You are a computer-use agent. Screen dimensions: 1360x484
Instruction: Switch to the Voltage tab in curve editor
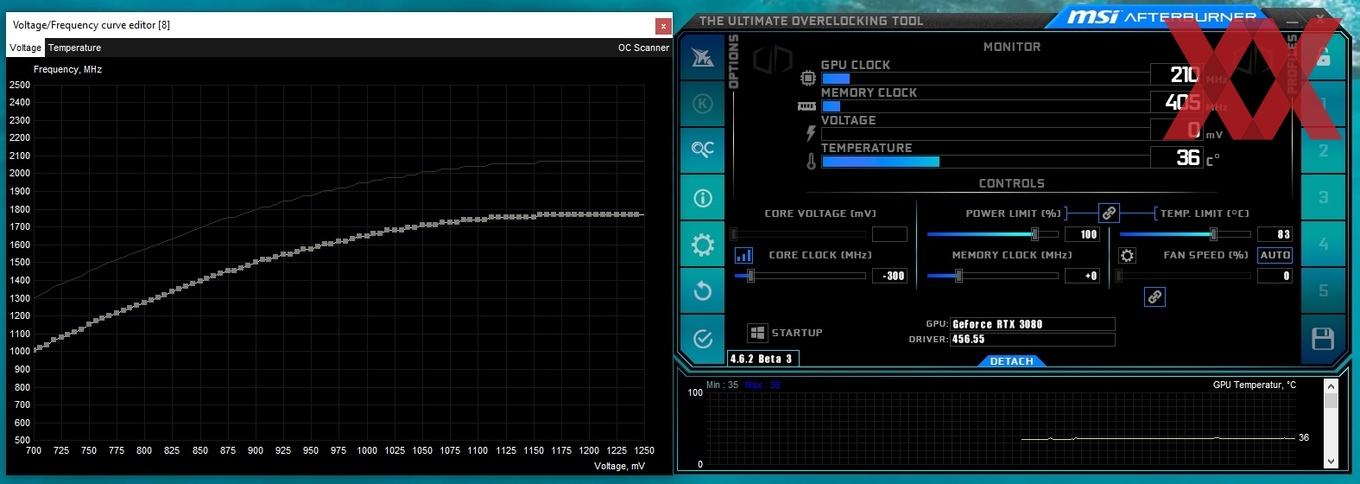(25, 47)
